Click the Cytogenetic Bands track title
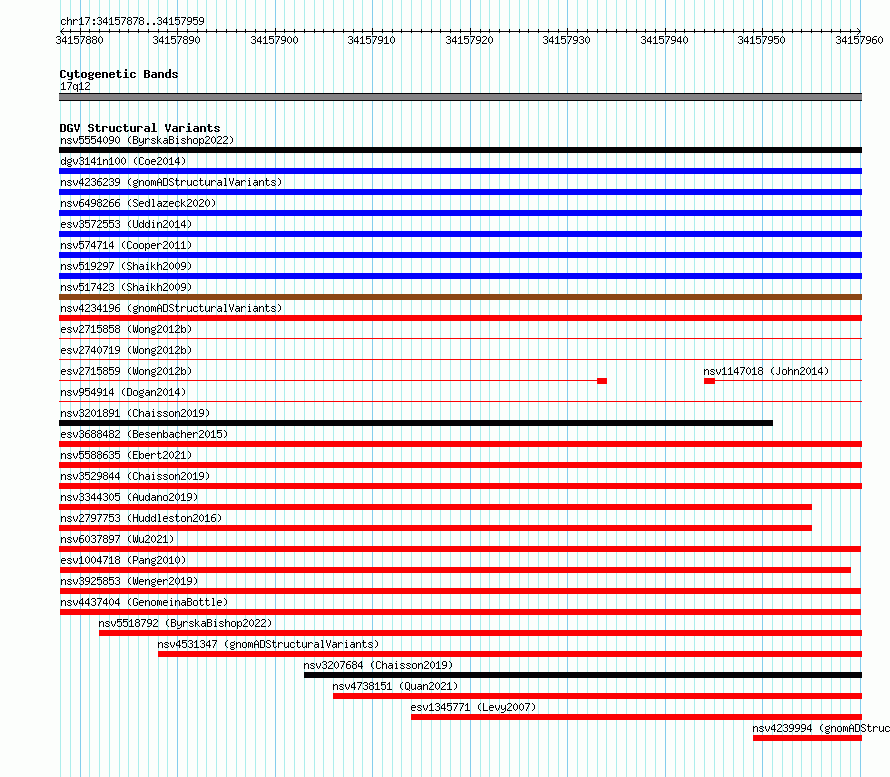 [x=119, y=74]
